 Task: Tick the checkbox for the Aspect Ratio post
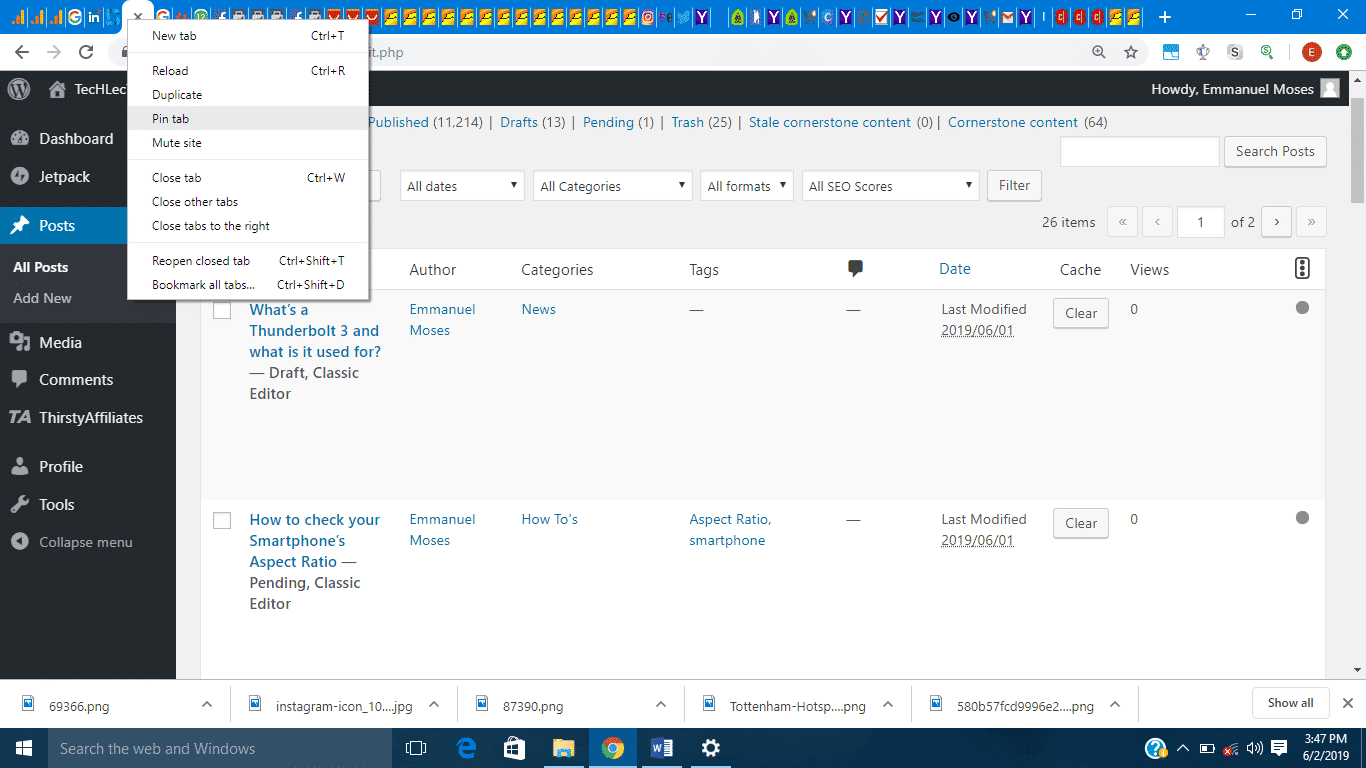pyautogui.click(x=222, y=520)
